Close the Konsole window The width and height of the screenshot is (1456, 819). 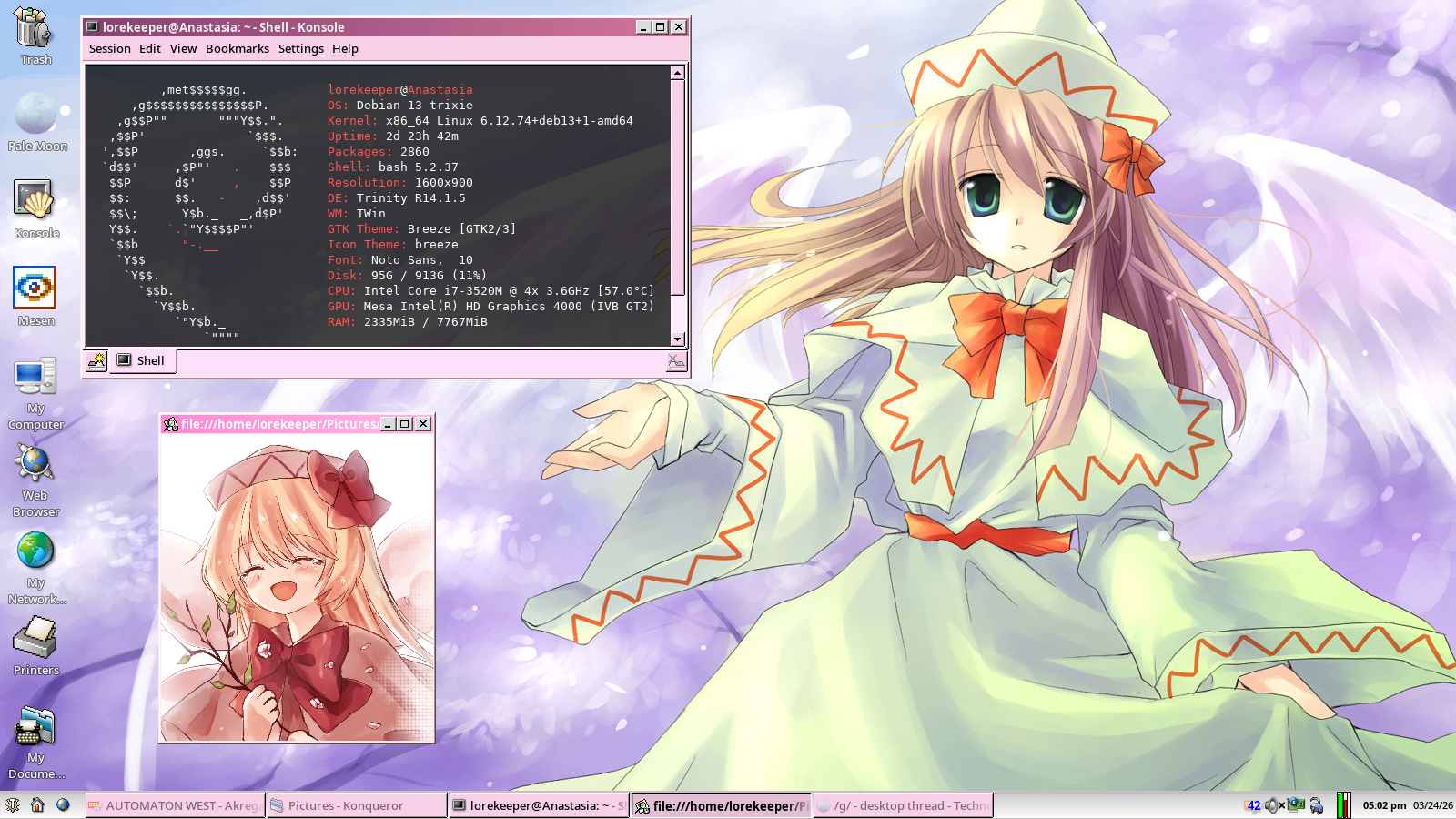pos(679,27)
